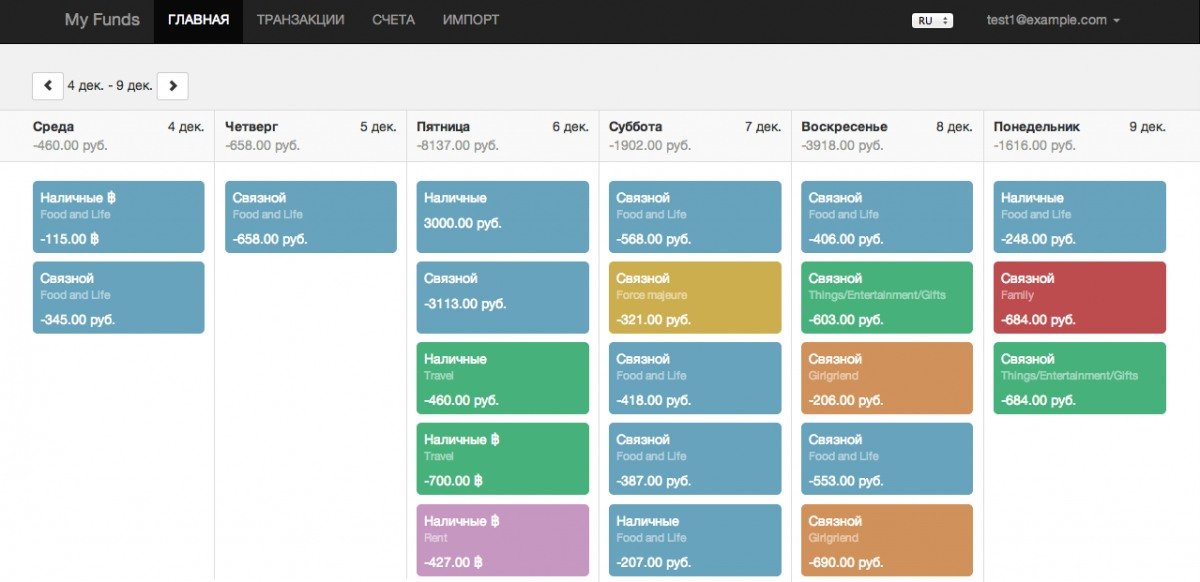Open Наличные -248.00 руб. Monday card
Viewport: 1200px width, 582px height.
[1080, 217]
